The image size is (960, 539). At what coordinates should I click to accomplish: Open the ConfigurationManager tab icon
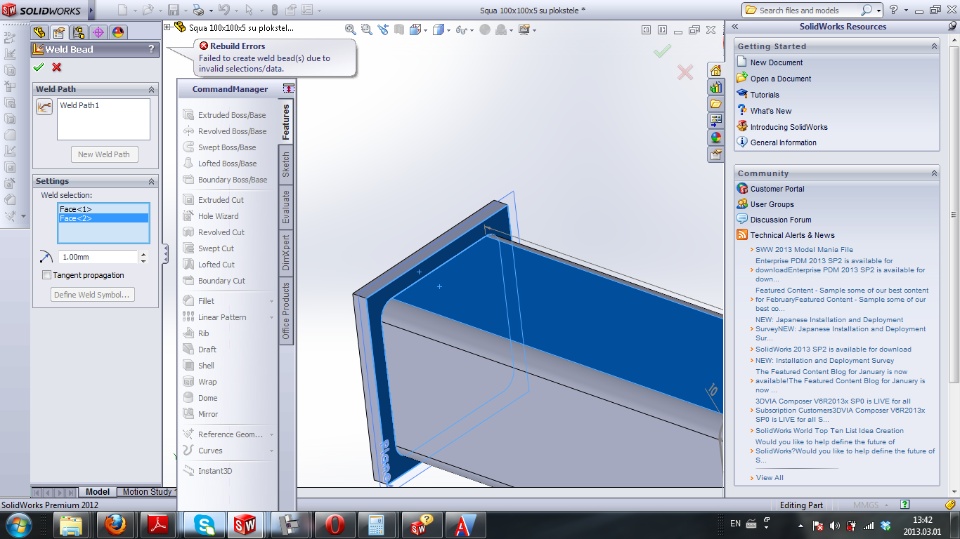78,32
